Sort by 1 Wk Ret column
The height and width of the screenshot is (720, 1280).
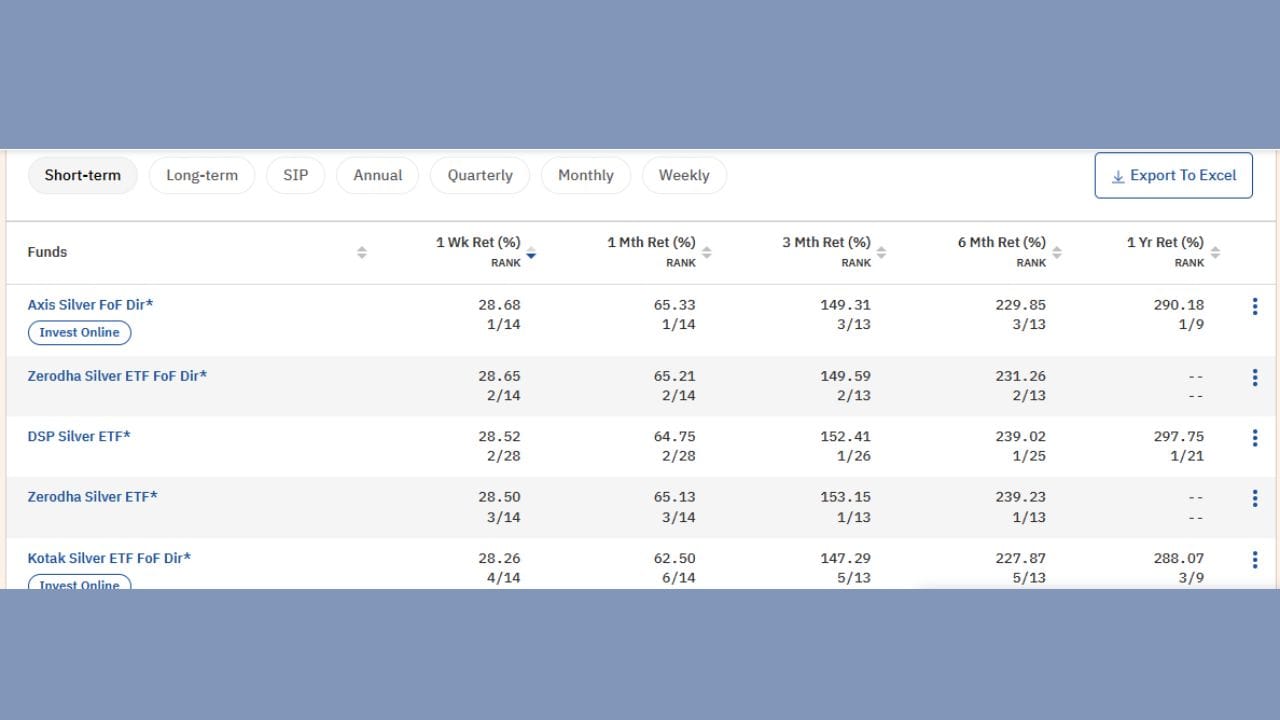[531, 252]
